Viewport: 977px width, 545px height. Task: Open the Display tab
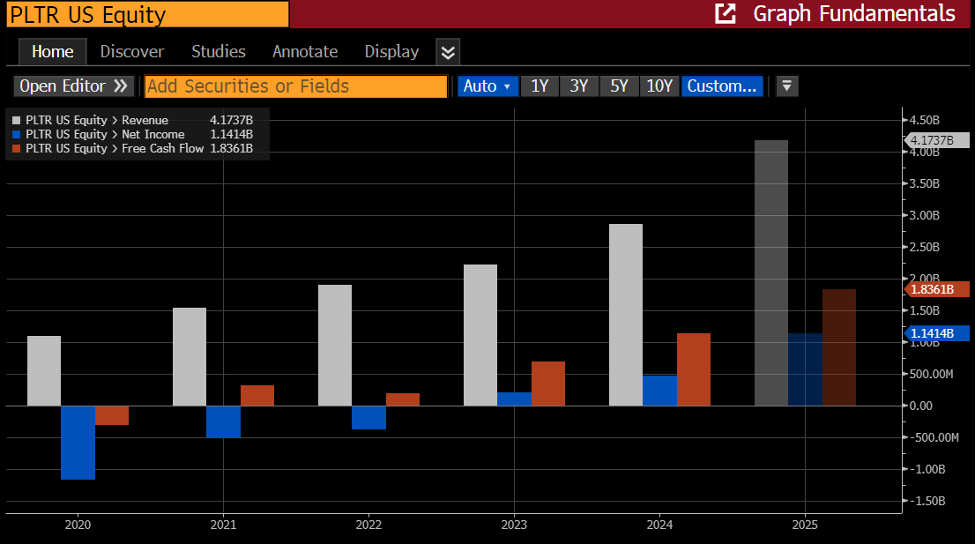(391, 52)
